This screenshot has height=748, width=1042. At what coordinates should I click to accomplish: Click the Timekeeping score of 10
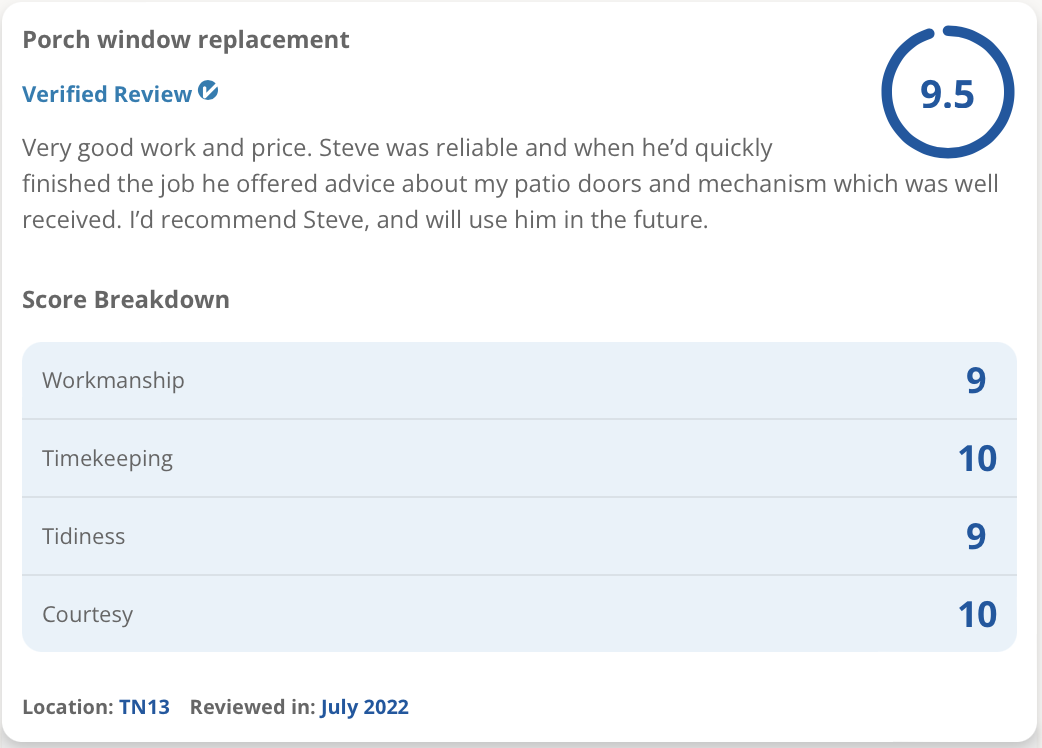(977, 458)
